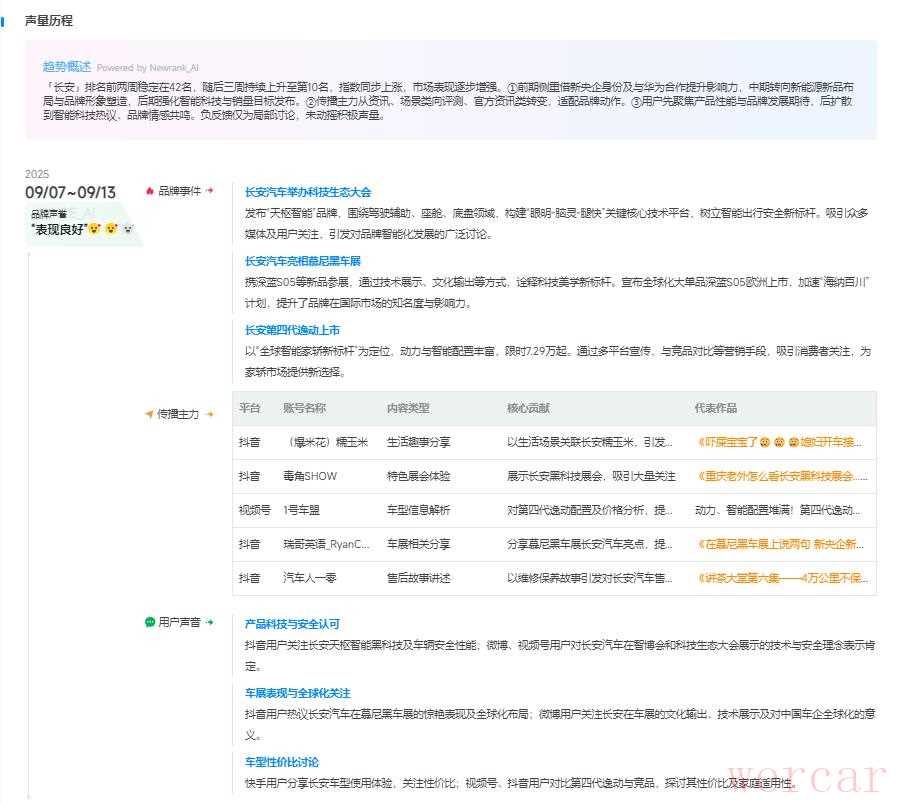900x805 pixels.
Task: Click the green chat icon beside 用户声音
Action: (x=150, y=622)
